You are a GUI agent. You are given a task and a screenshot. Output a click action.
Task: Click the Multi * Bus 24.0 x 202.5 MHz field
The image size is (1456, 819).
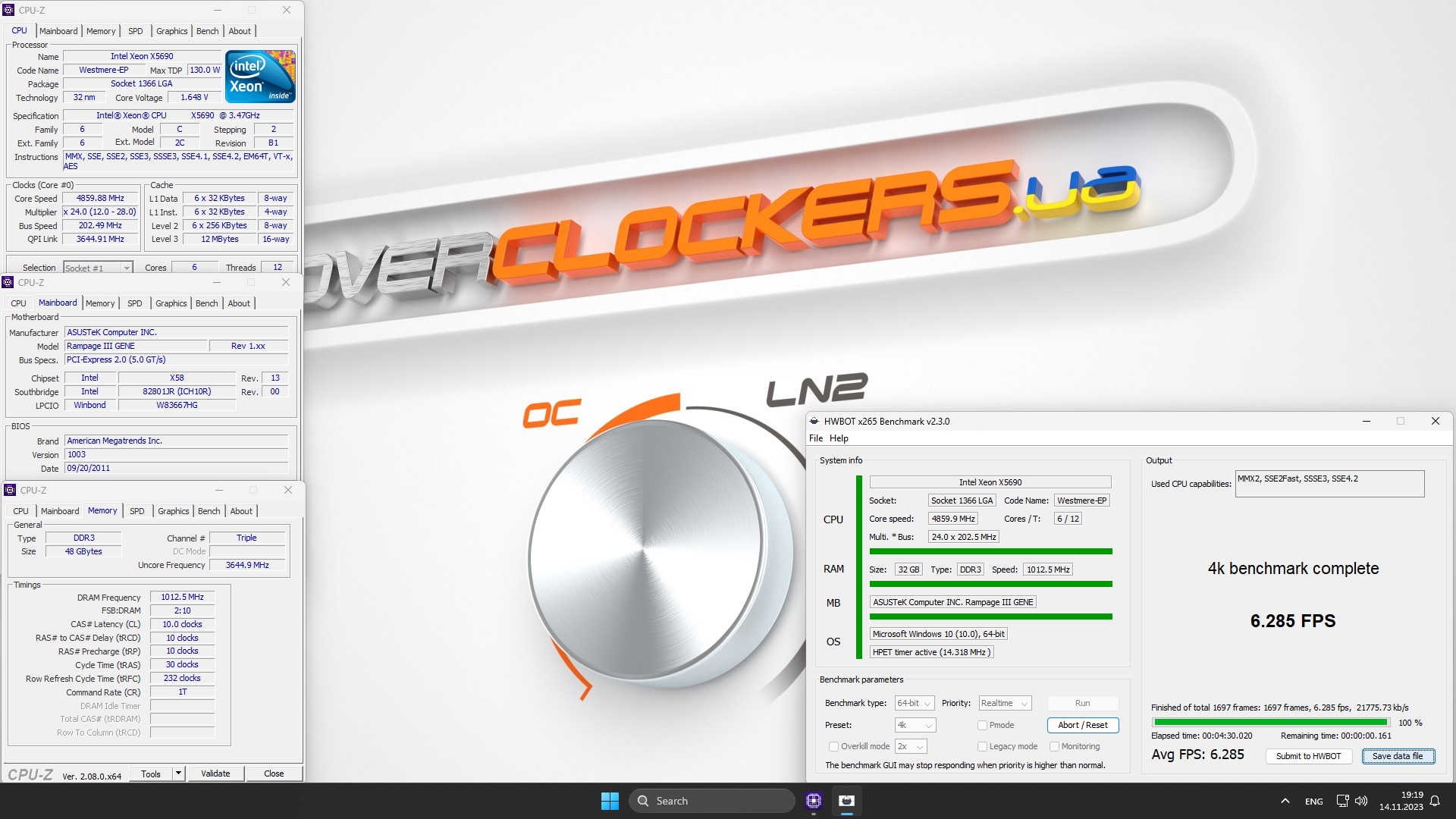point(964,537)
